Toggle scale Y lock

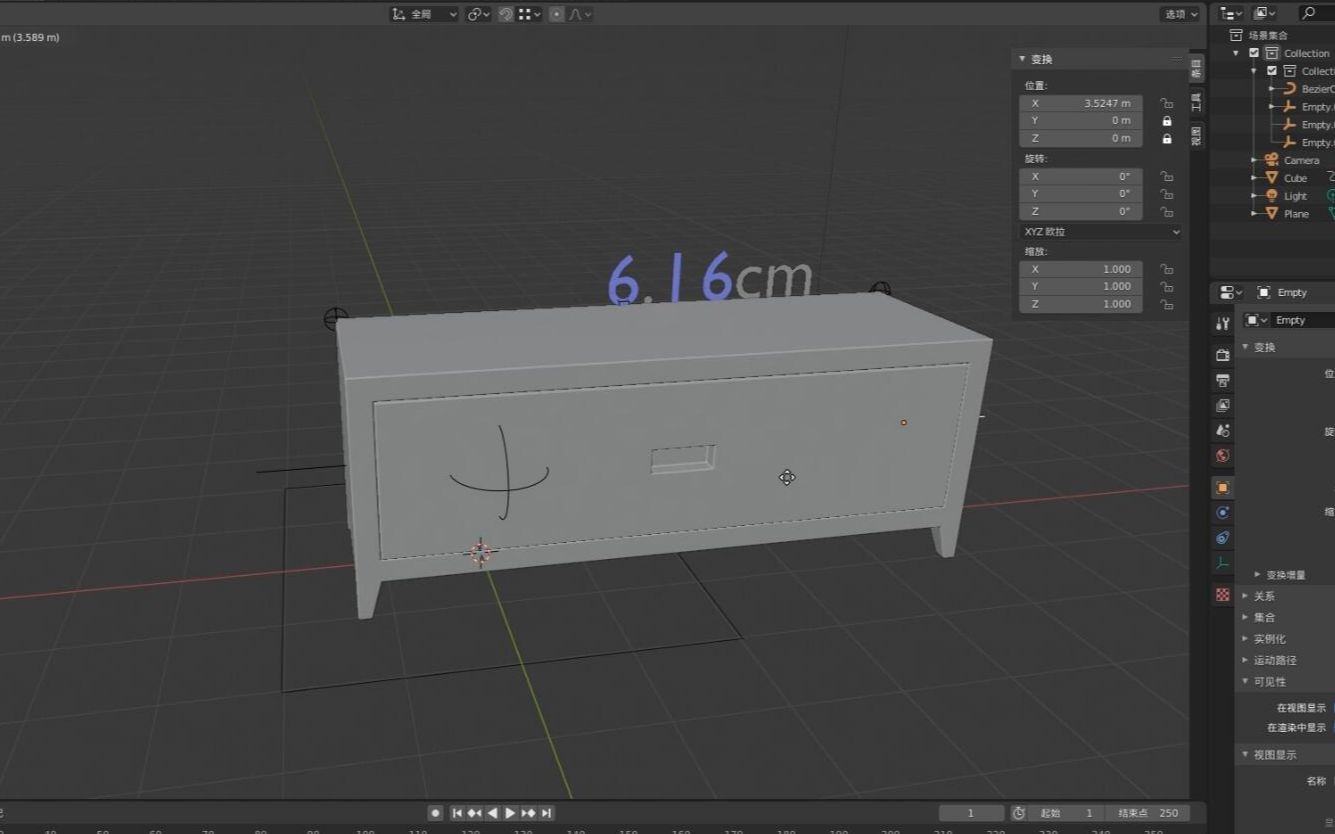coord(1166,286)
